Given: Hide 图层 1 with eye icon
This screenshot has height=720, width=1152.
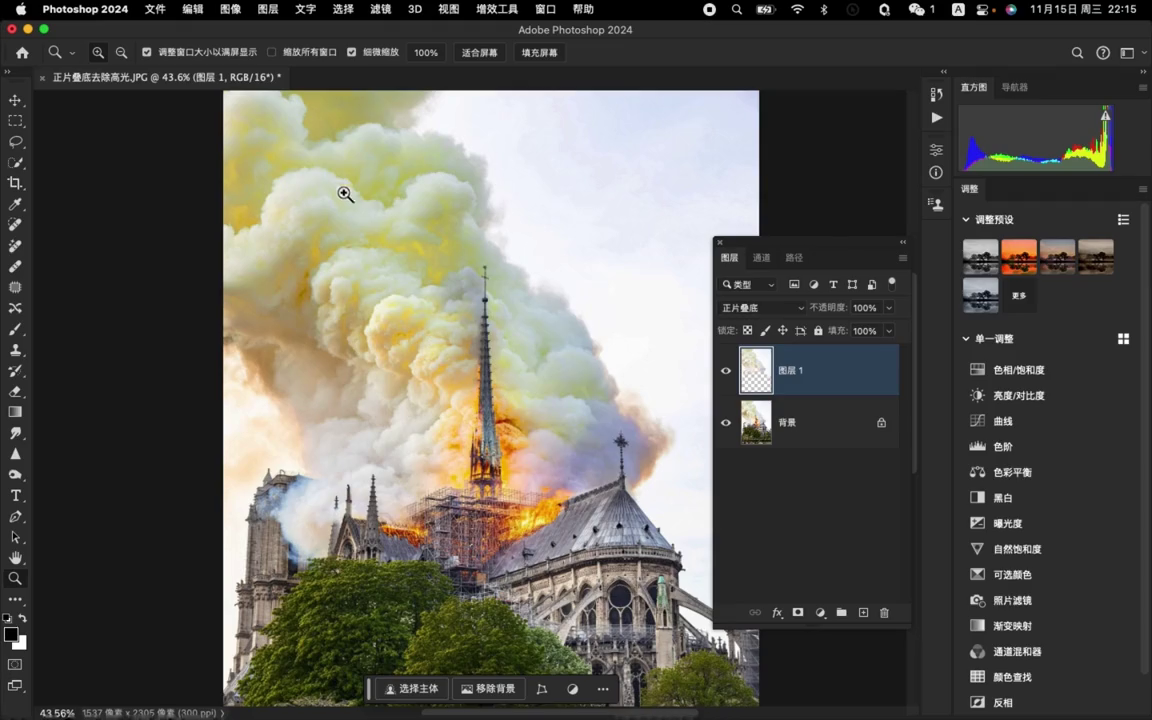Looking at the screenshot, I should 726,371.
